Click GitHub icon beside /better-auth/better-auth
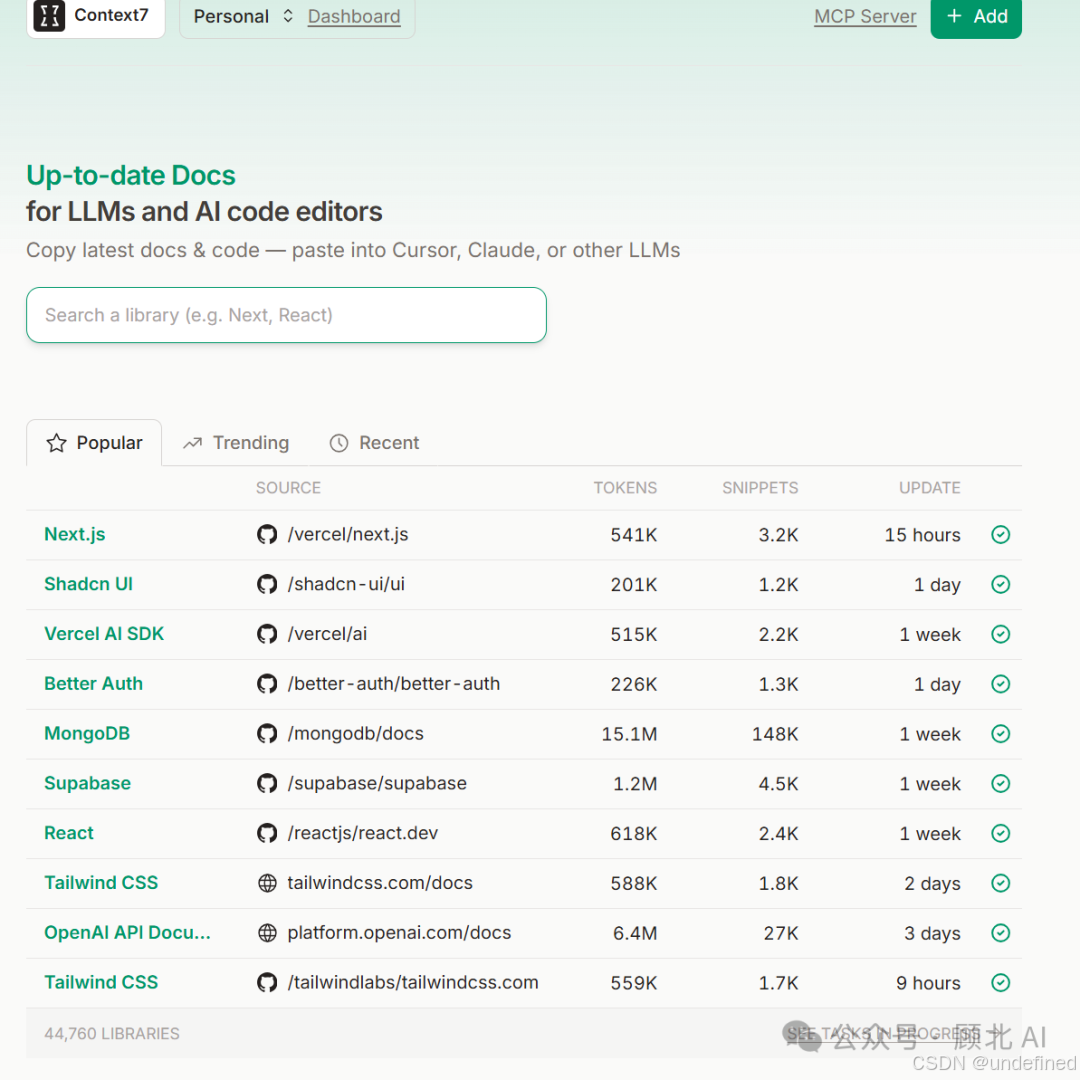The image size is (1080, 1080). point(267,684)
